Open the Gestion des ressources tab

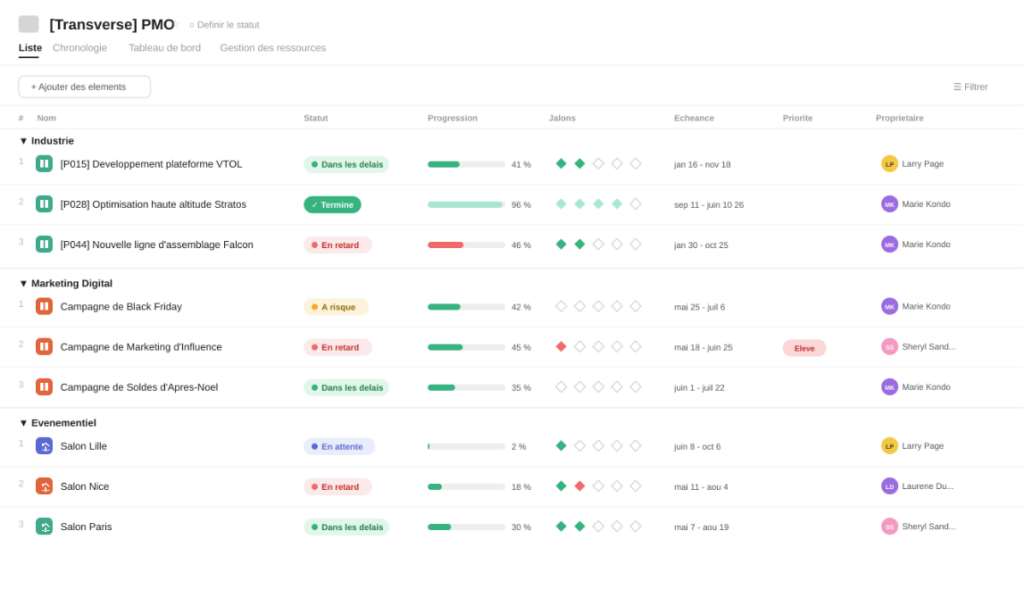(x=272, y=48)
